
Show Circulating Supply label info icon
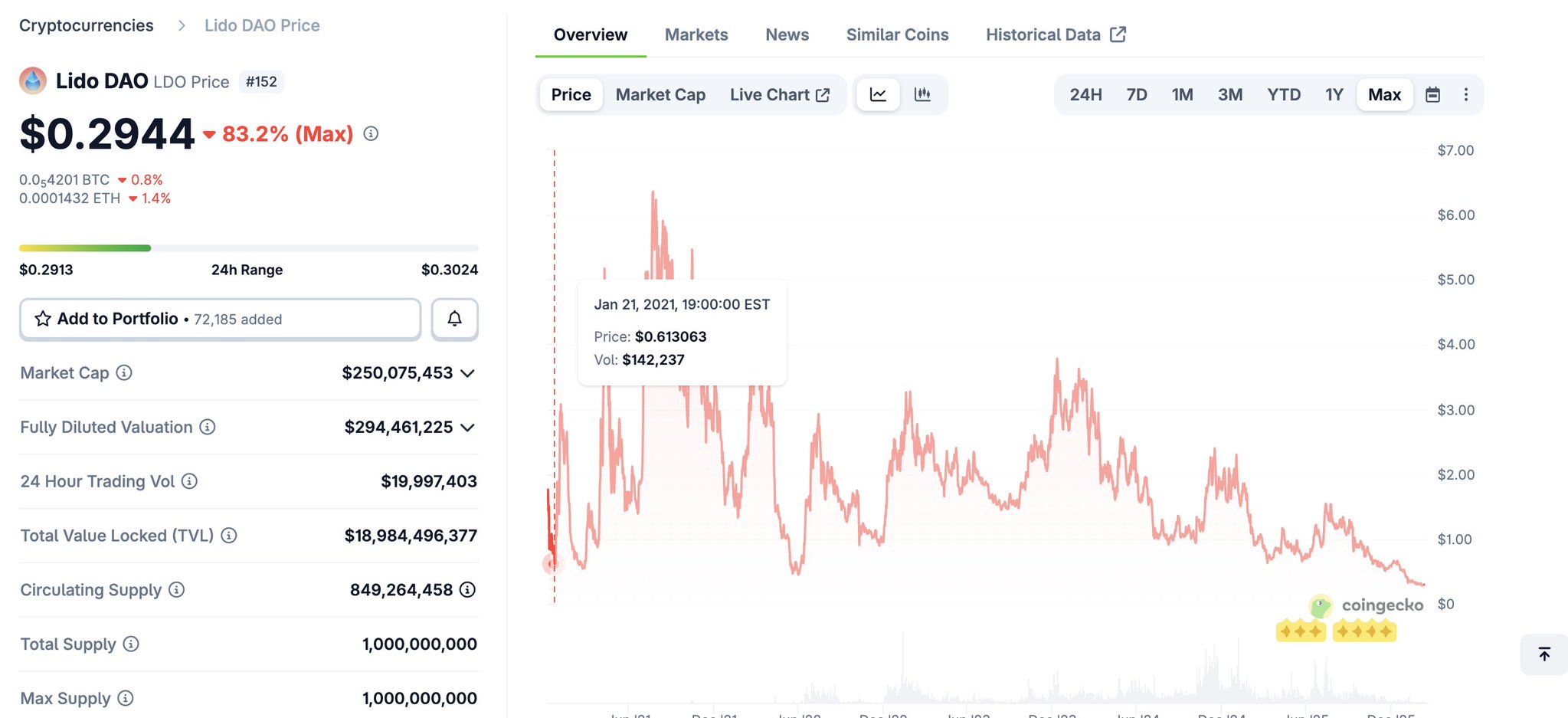pyautogui.click(x=176, y=590)
